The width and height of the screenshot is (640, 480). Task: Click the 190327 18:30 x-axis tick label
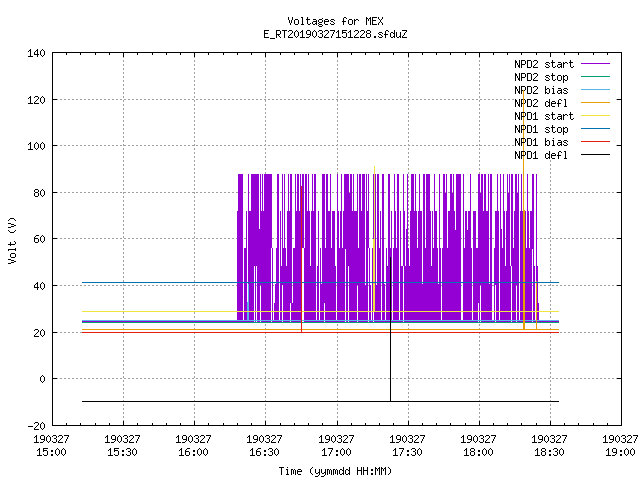point(549,446)
